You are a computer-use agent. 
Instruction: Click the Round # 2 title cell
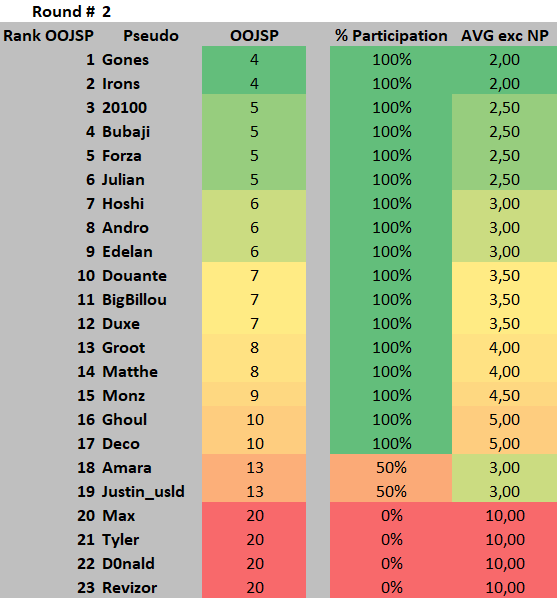[x=71, y=11]
